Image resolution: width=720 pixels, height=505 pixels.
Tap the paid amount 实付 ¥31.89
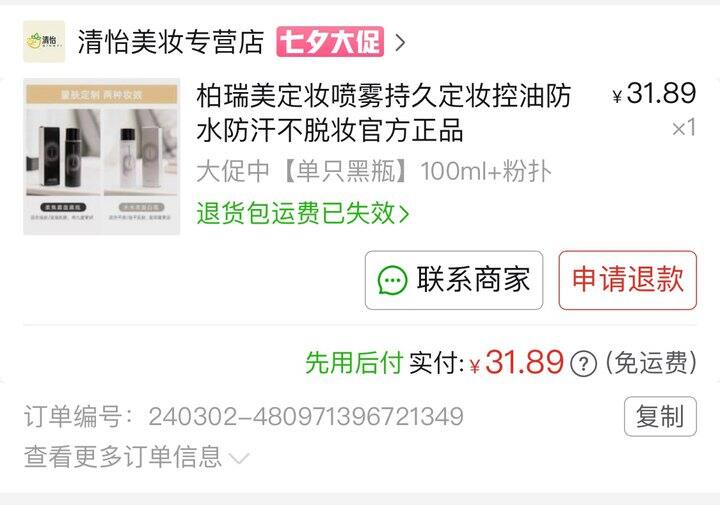(x=486, y=363)
